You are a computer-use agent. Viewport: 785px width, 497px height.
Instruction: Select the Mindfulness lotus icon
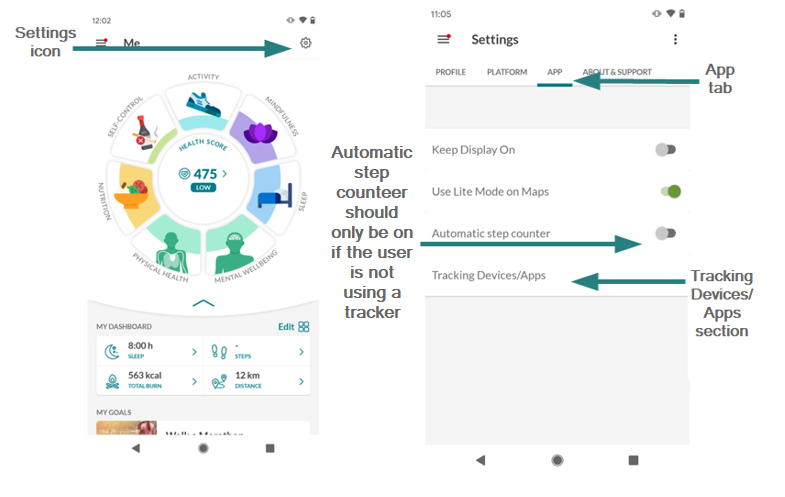[260, 133]
